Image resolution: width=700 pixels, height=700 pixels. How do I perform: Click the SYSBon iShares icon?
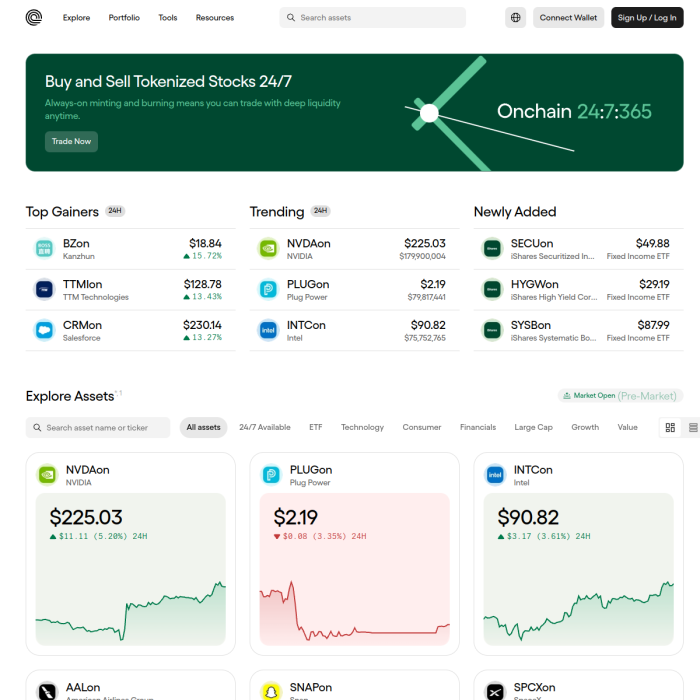click(492, 330)
